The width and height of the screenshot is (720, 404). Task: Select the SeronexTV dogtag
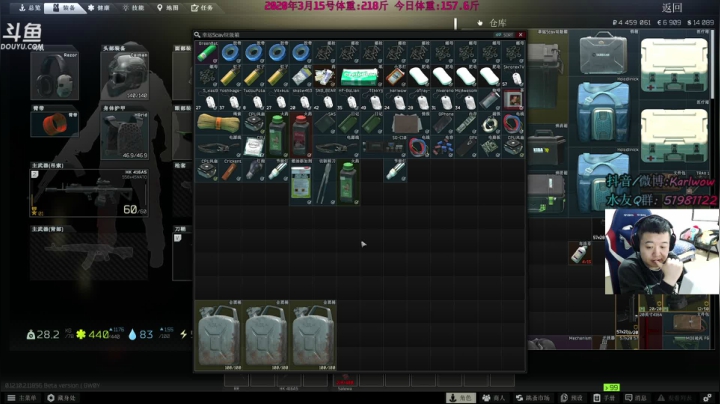click(513, 76)
